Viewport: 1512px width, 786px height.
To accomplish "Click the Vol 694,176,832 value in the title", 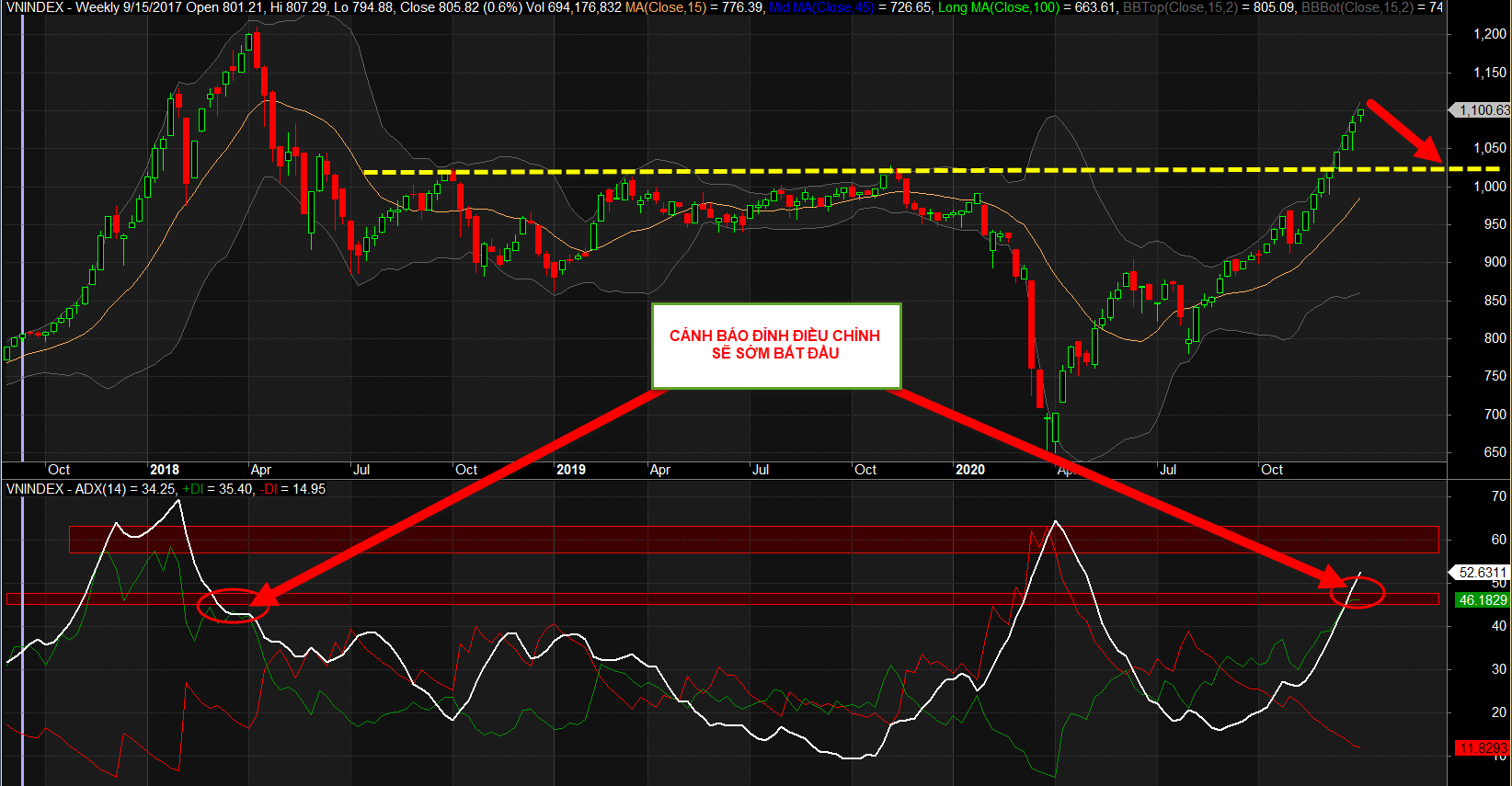I will [x=573, y=7].
